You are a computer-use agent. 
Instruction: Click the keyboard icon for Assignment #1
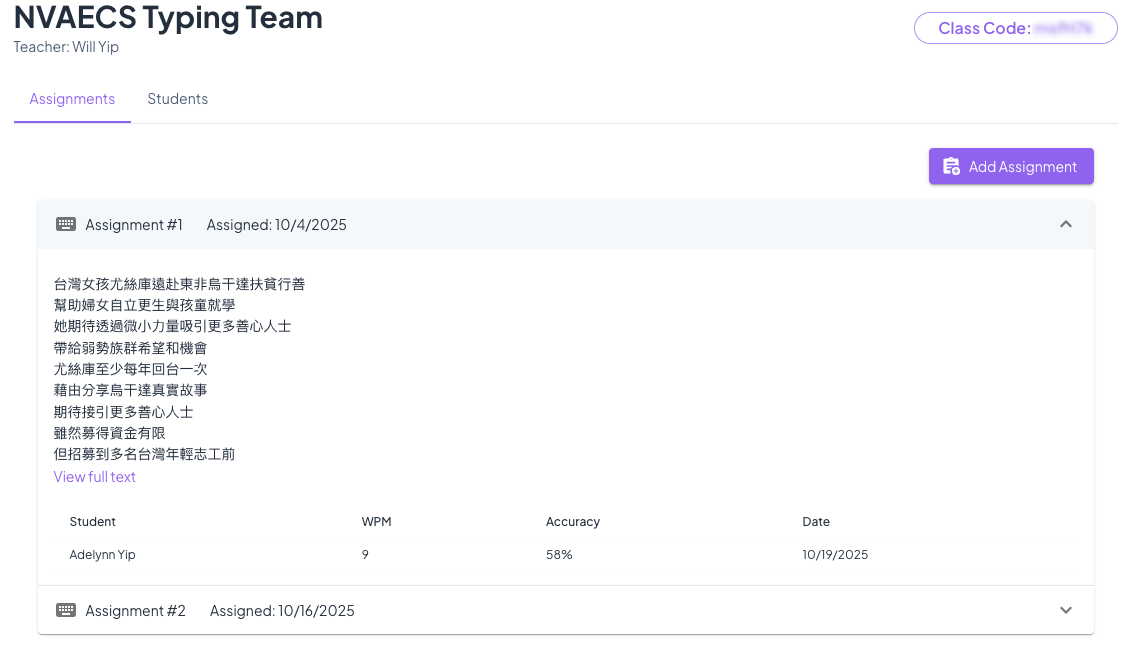pyautogui.click(x=66, y=225)
